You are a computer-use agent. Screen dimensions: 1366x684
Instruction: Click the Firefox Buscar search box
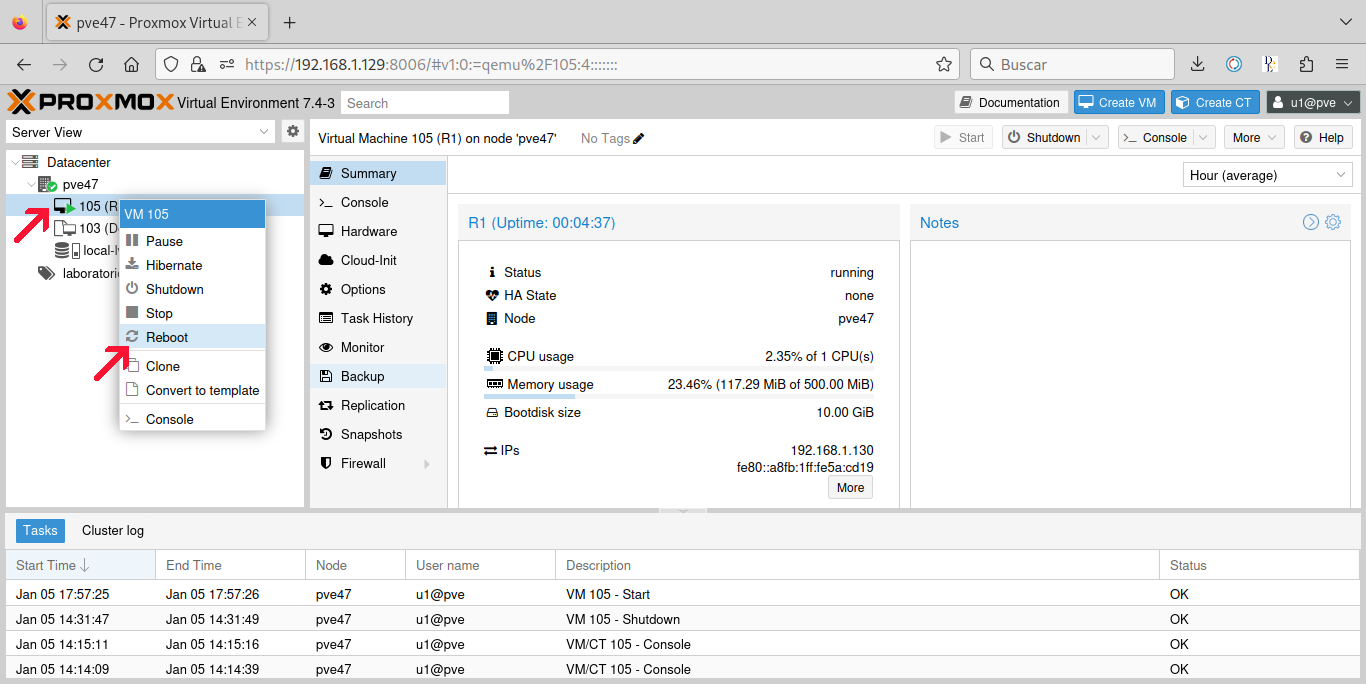pos(1072,64)
